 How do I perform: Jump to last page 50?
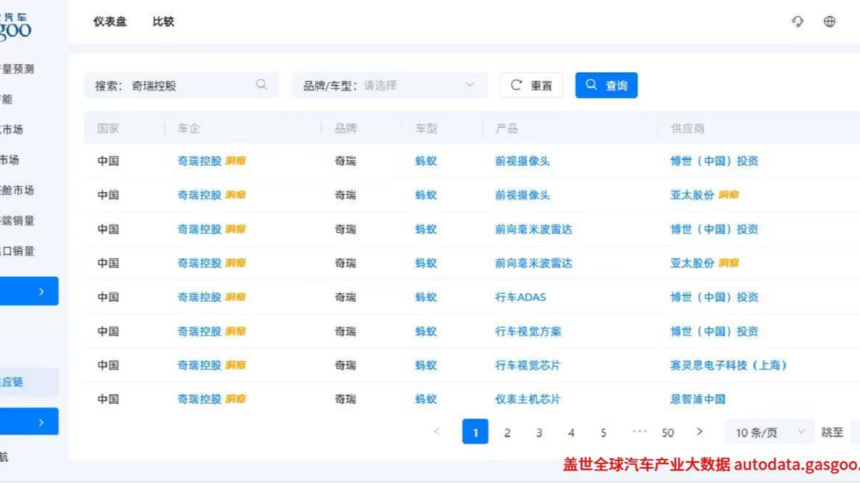click(667, 433)
